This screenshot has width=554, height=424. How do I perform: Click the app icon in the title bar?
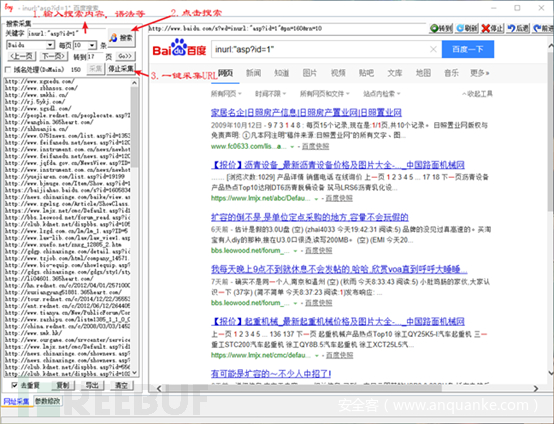8,7
